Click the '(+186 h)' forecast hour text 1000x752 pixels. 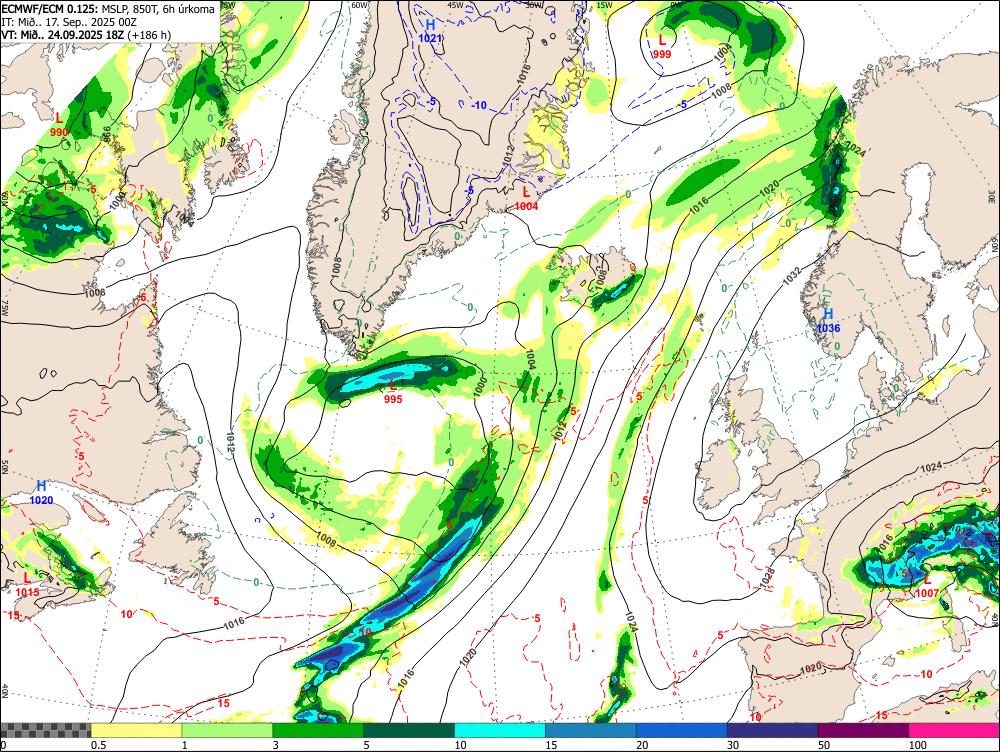(149, 34)
